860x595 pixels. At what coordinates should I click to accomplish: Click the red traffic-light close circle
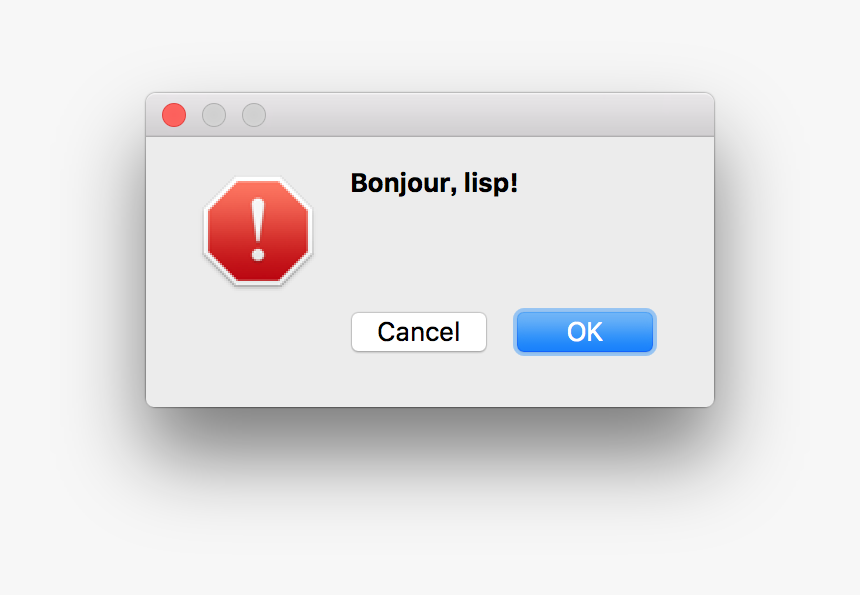pyautogui.click(x=174, y=115)
